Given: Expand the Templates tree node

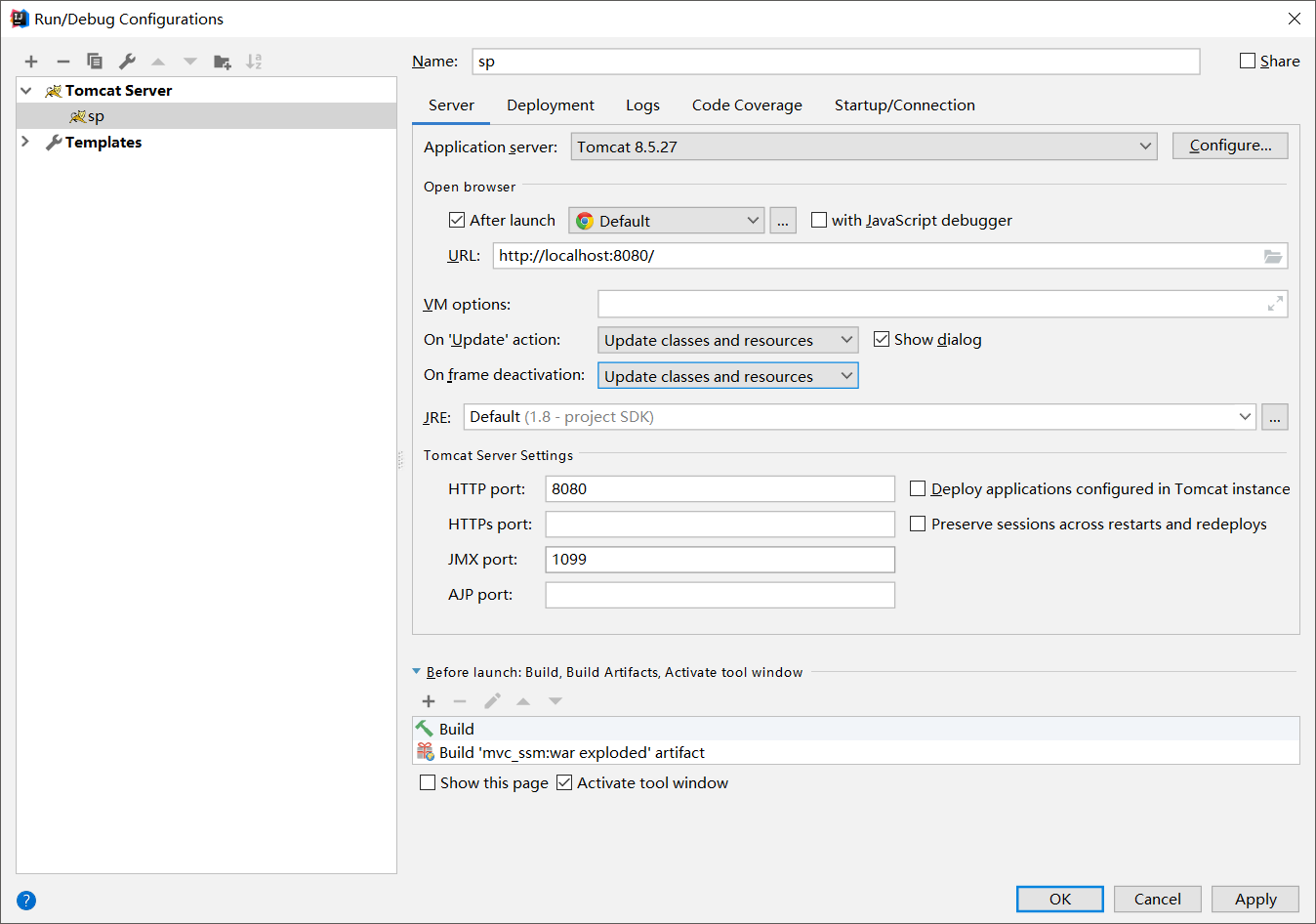Looking at the screenshot, I should 25,142.
